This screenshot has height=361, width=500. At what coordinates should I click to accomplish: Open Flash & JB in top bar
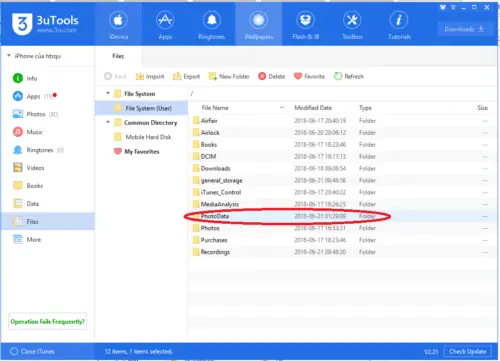305,25
